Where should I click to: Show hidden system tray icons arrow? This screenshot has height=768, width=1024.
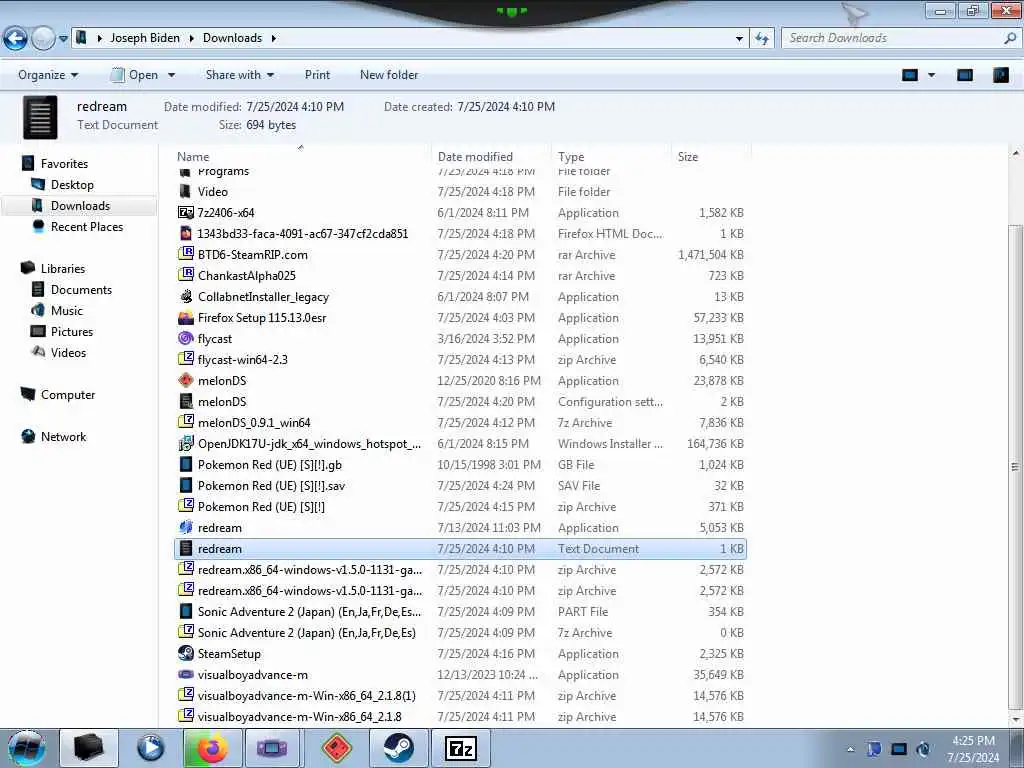click(x=850, y=749)
